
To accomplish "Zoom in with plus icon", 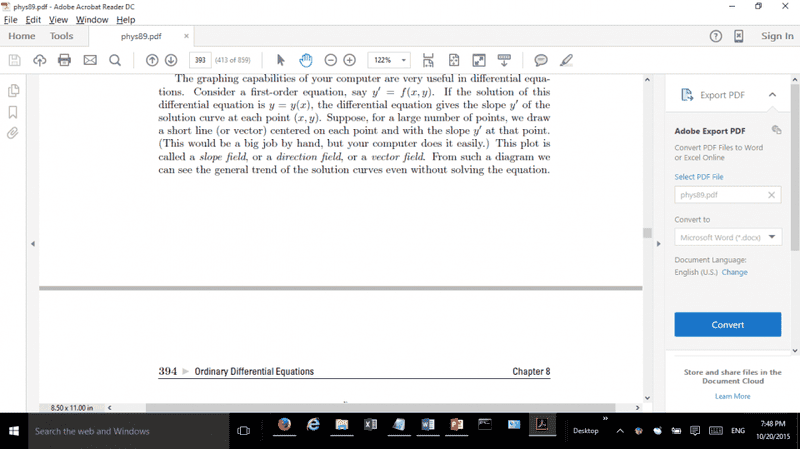I will click(349, 60).
